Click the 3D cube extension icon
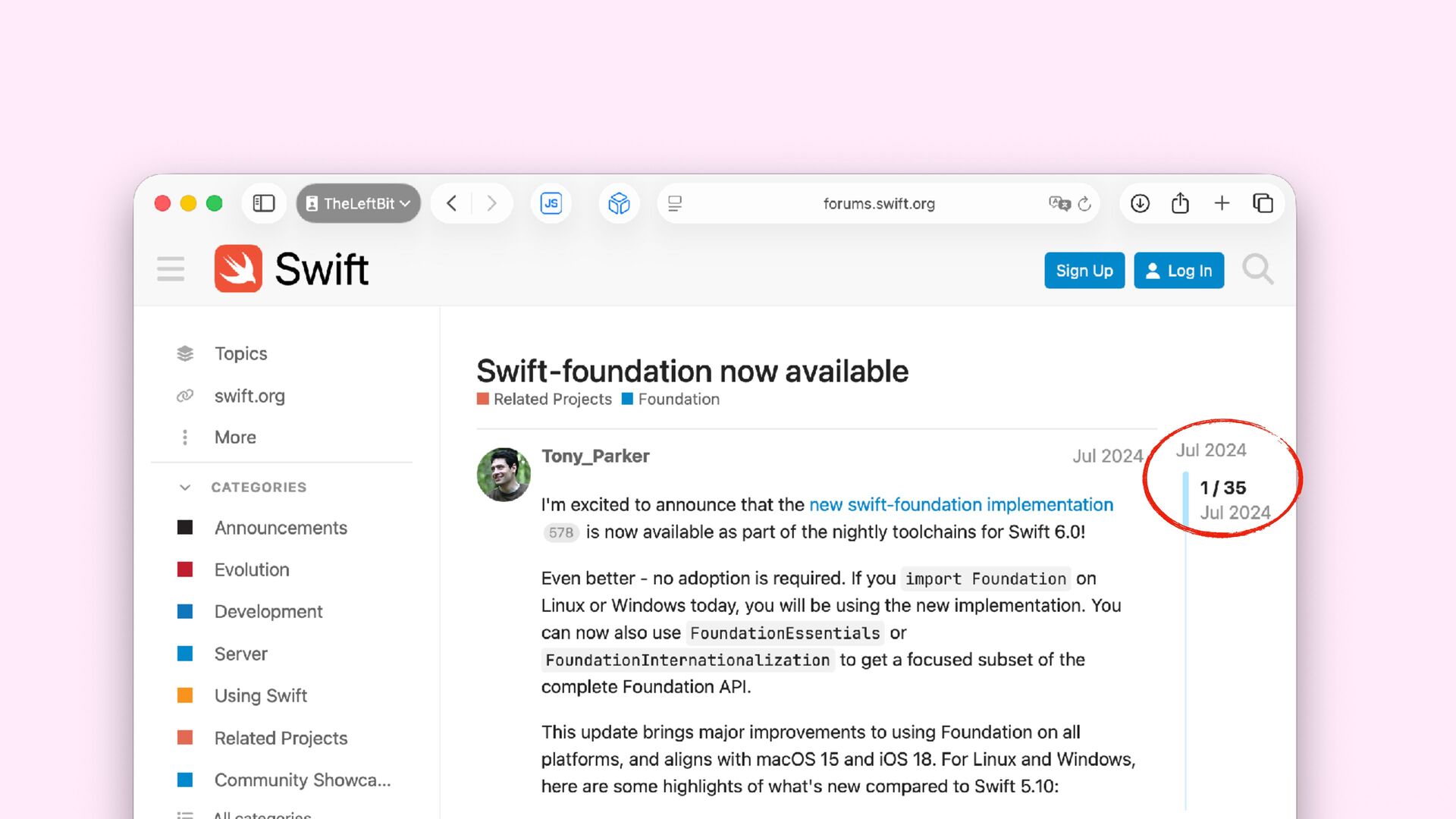The height and width of the screenshot is (819, 1456). click(619, 203)
